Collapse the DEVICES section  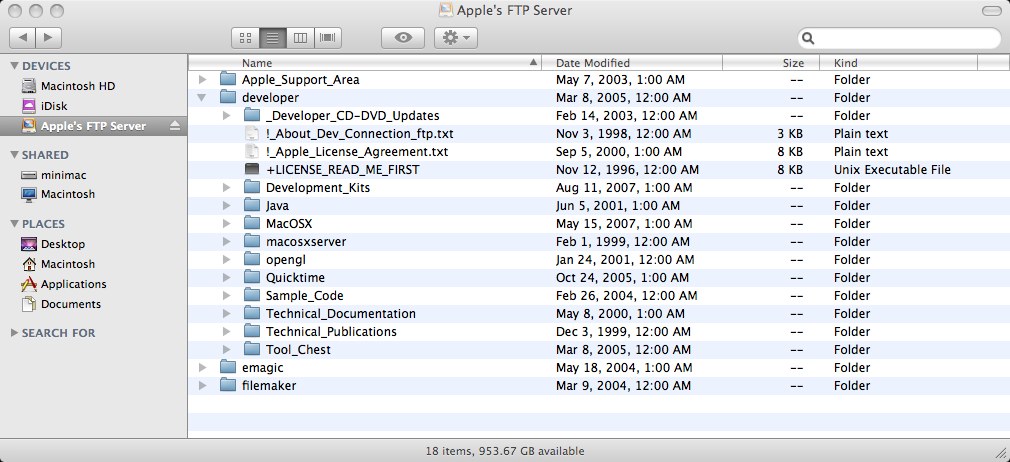click(15, 66)
